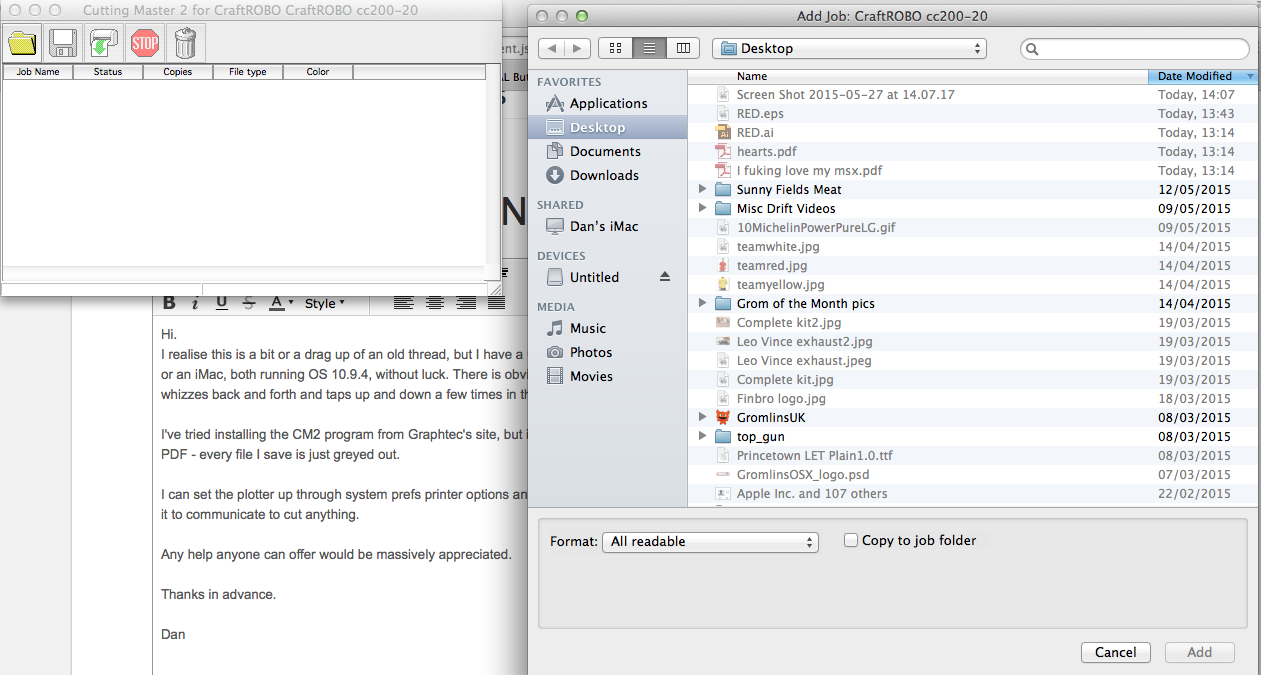Viewport: 1261px width, 675px height.
Task: Go forward with the right arrow button
Action: tap(578, 48)
